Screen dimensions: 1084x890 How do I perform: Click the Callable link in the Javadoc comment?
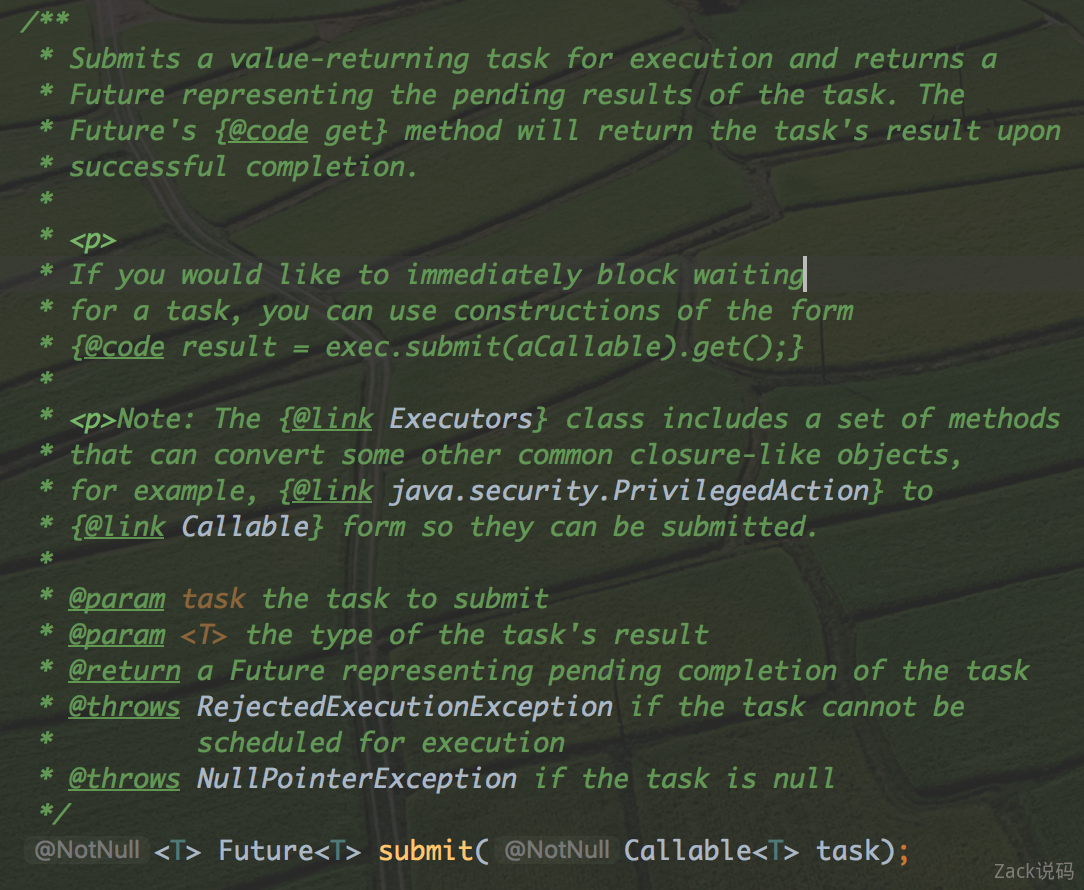click(x=245, y=527)
